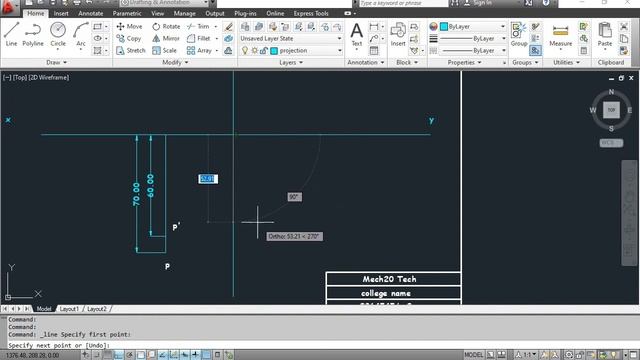Expand the Modify panel
640x360 pixels.
point(176,62)
